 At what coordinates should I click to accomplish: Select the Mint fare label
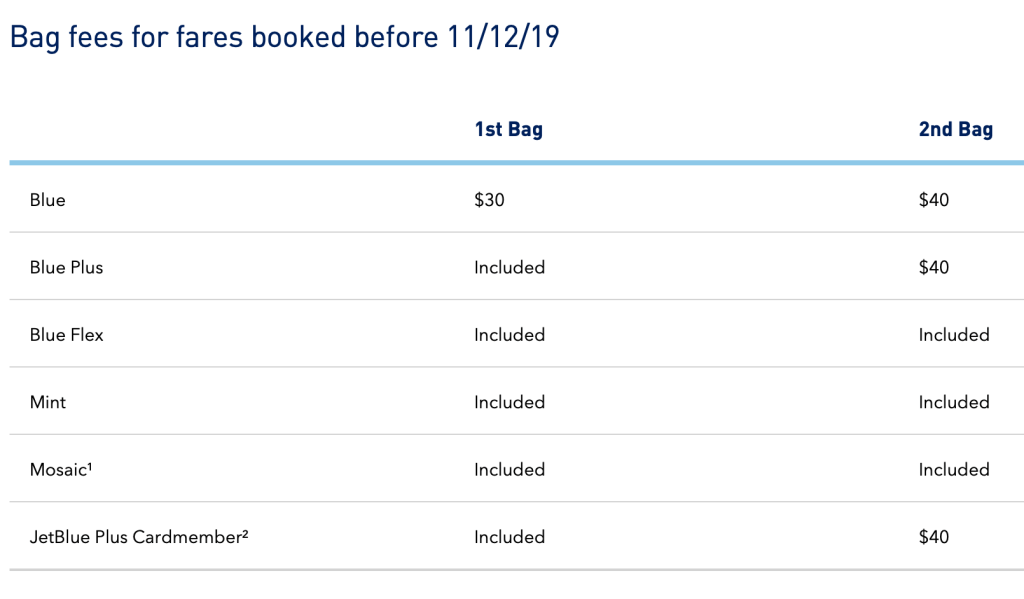tap(48, 402)
